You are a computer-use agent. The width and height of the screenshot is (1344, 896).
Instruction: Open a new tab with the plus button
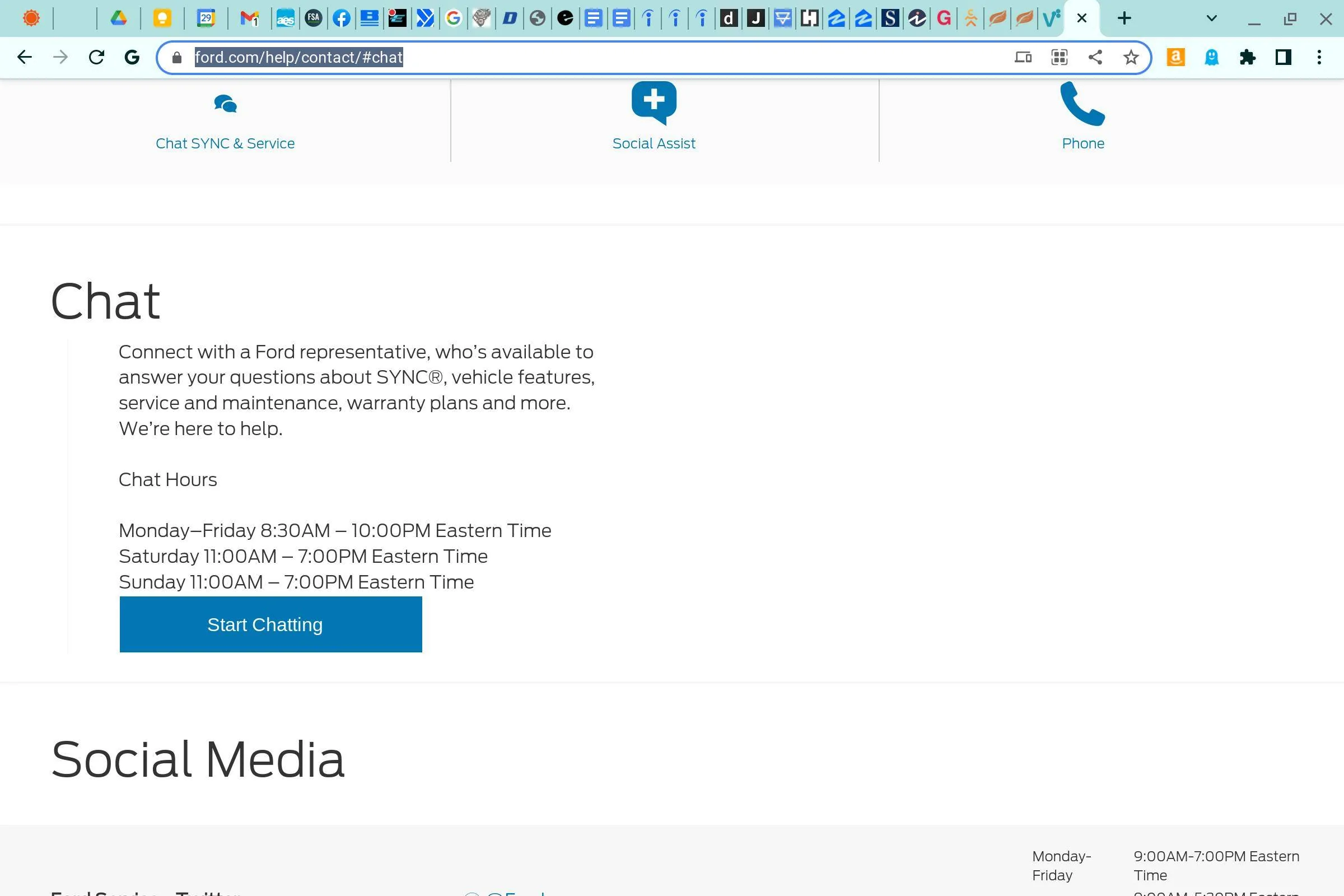[x=1124, y=18]
